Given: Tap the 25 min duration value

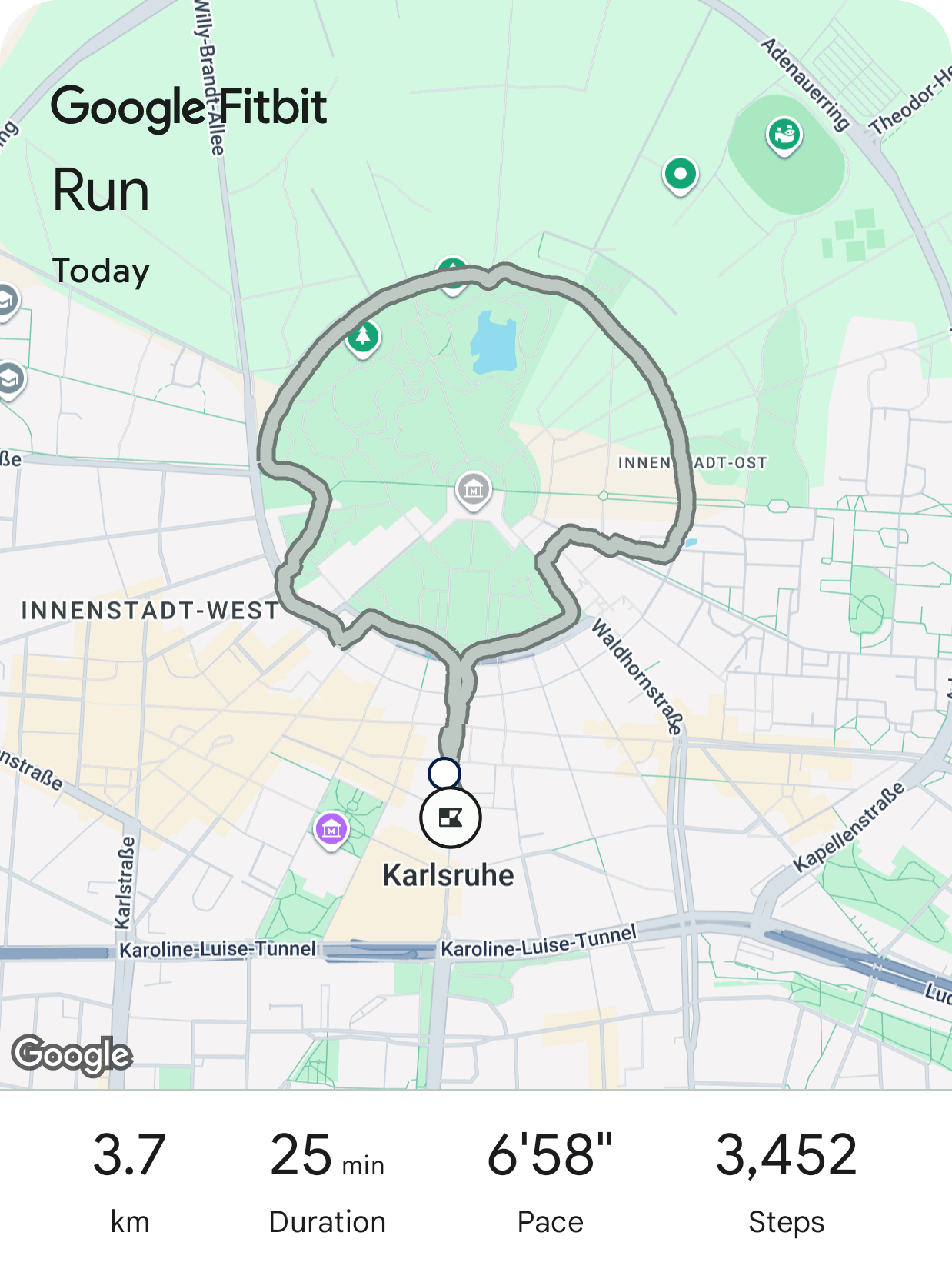Looking at the screenshot, I should click(x=327, y=1155).
